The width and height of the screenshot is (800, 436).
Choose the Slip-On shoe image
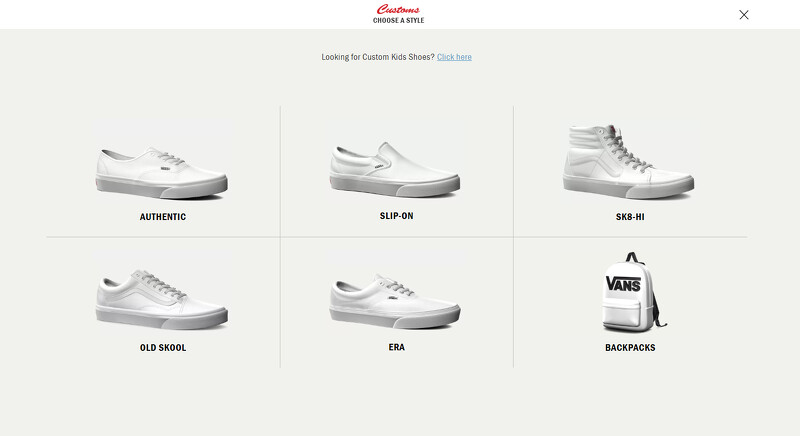[x=395, y=169]
